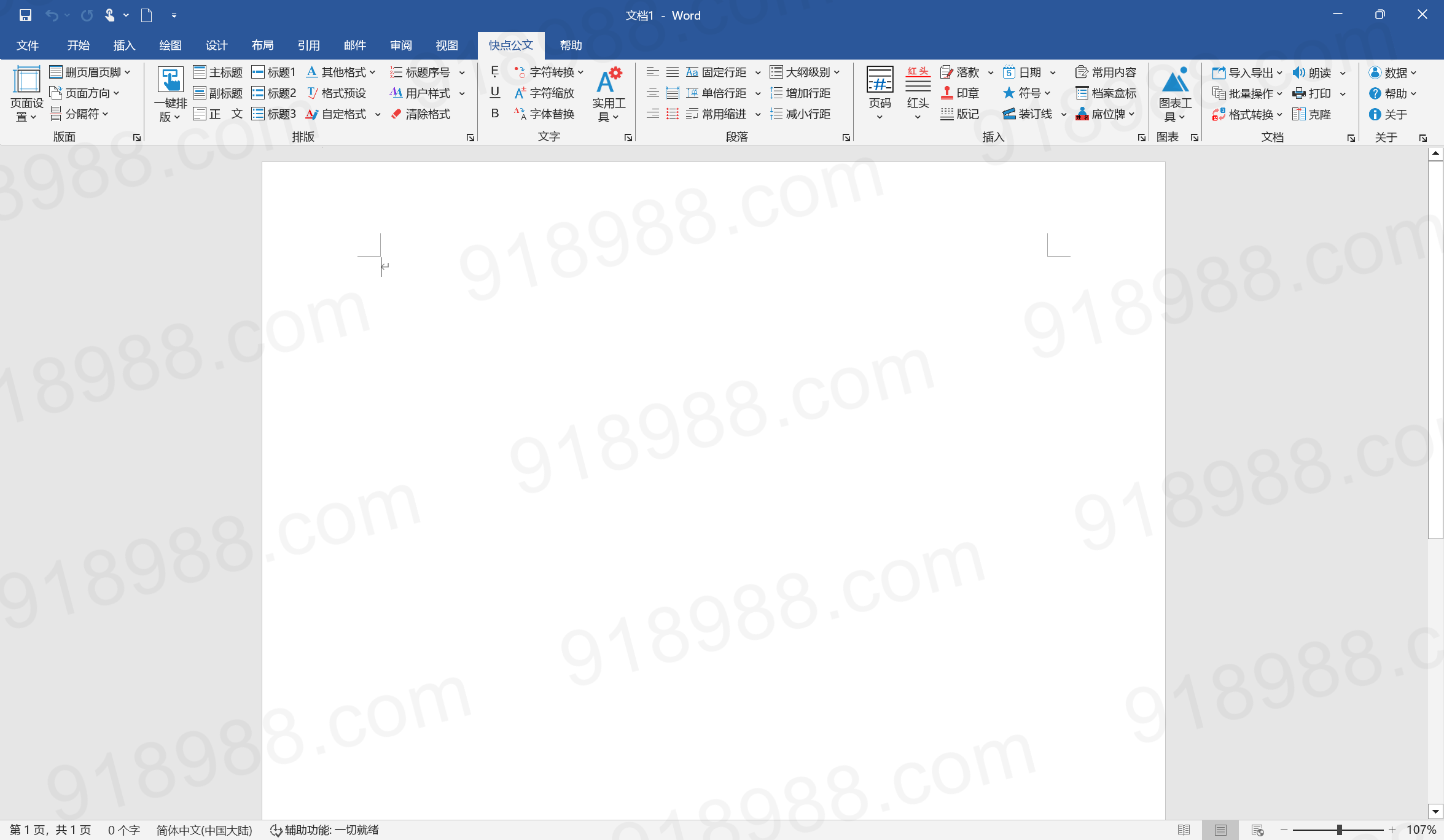Click the Redo icon in the title bar
The width and height of the screenshot is (1444, 840).
(x=87, y=15)
